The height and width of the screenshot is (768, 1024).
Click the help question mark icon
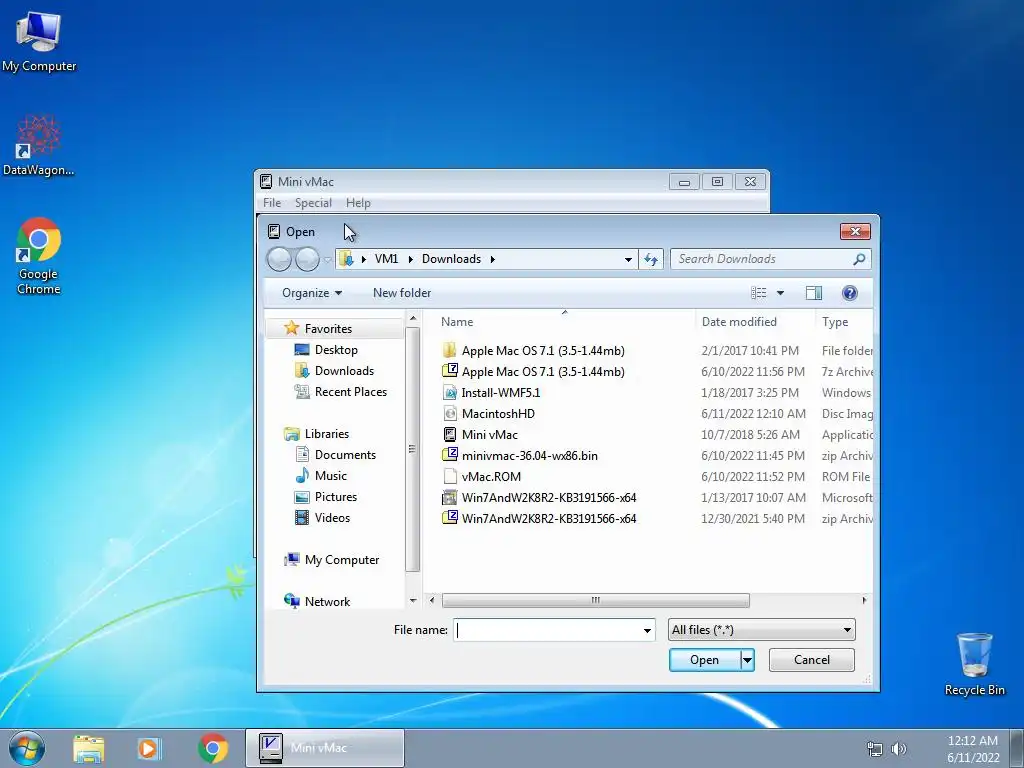coord(849,293)
